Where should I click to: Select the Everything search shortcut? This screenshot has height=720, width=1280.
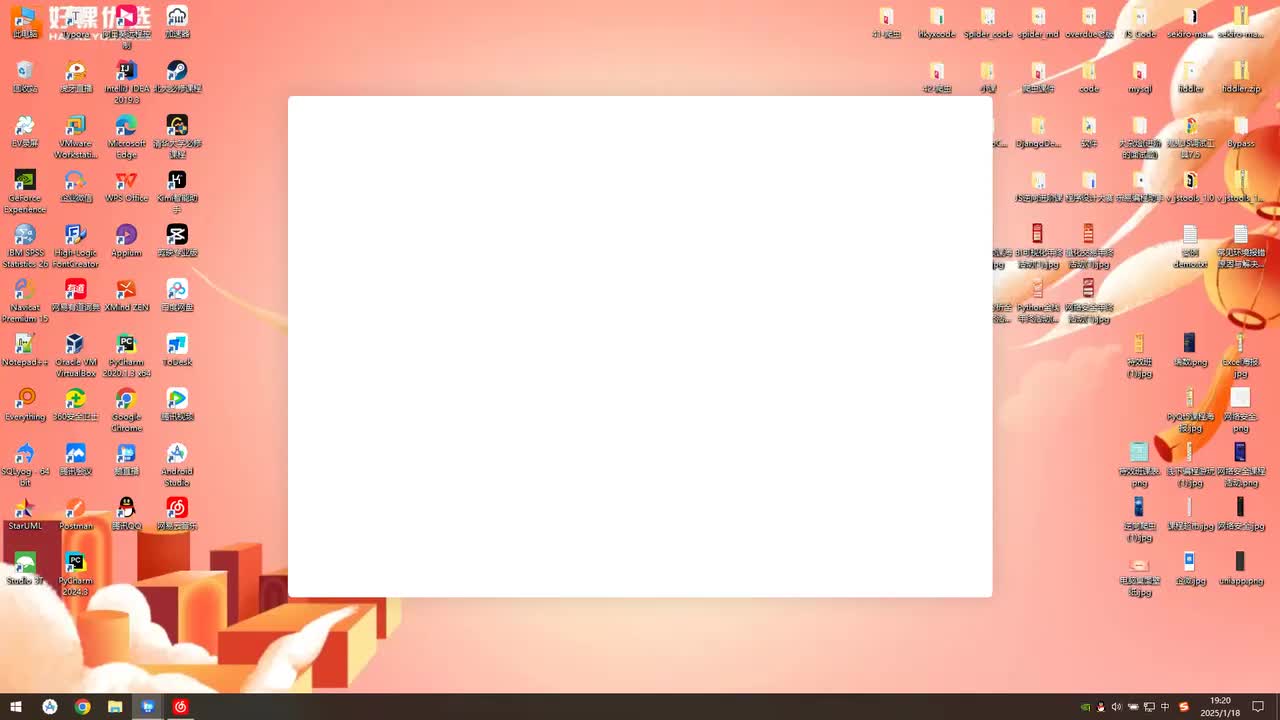coord(25,404)
